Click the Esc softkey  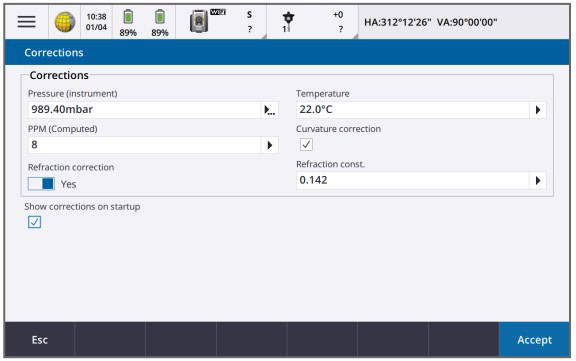39,340
